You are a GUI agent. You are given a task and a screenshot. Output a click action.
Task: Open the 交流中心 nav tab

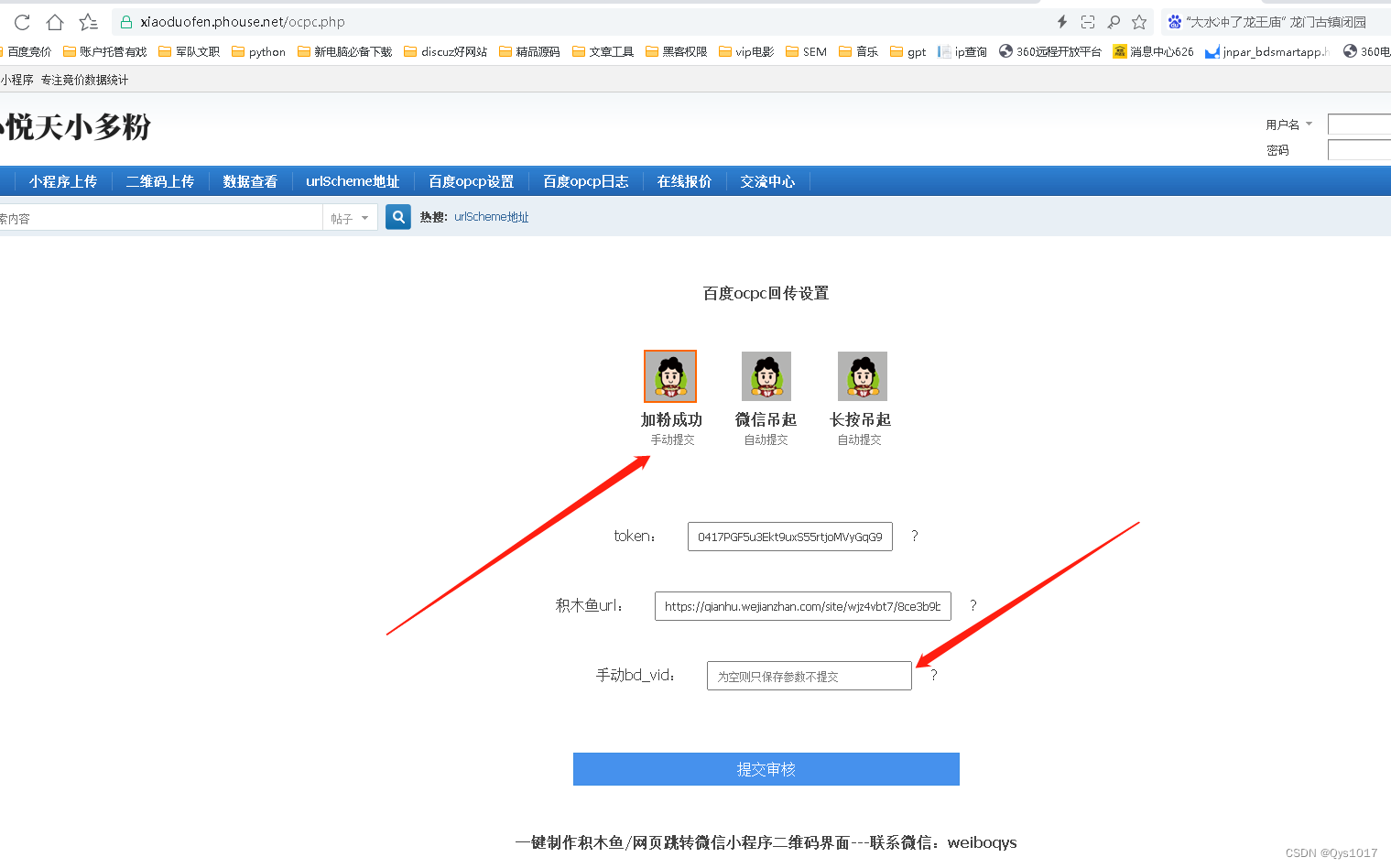pos(767,181)
